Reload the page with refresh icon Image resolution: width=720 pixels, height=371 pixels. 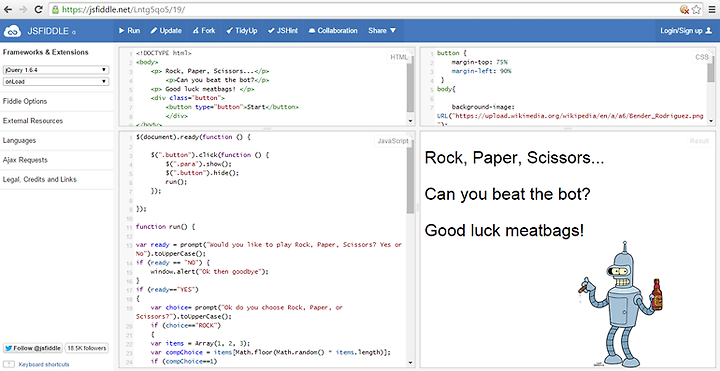pos(39,9)
